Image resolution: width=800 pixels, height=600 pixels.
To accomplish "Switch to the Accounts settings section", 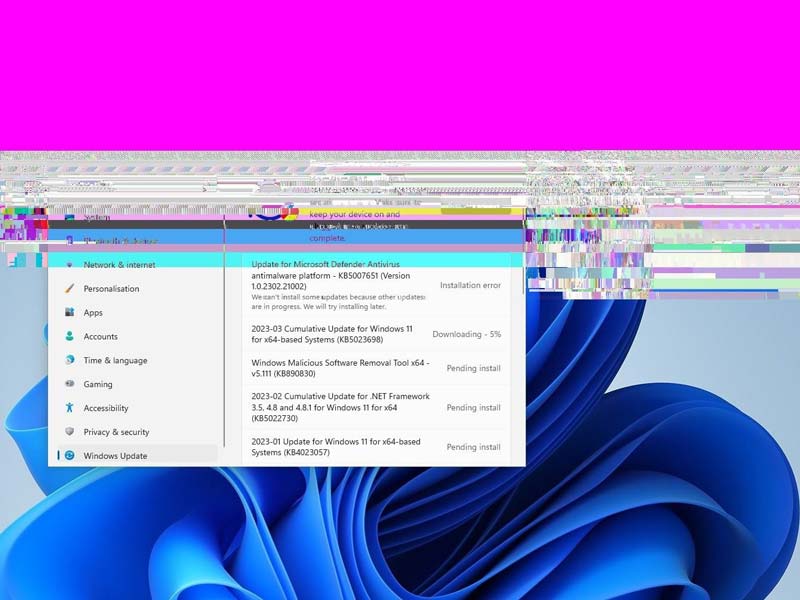I will pos(102,336).
